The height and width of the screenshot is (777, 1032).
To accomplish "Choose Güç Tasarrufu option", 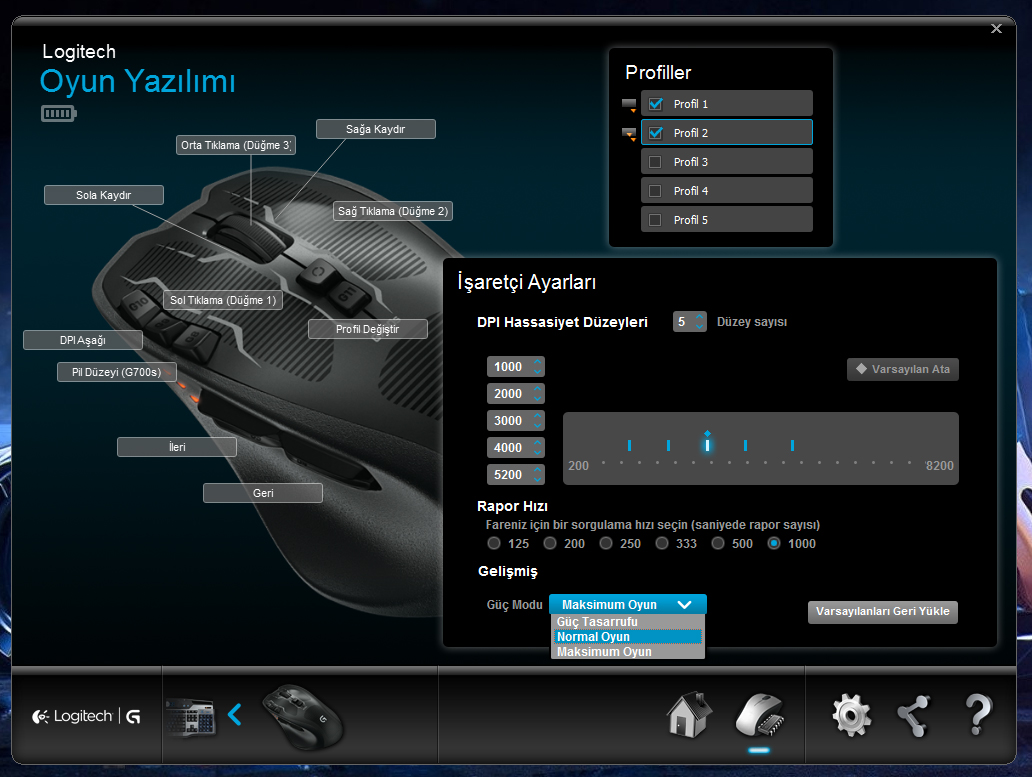I will 627,622.
